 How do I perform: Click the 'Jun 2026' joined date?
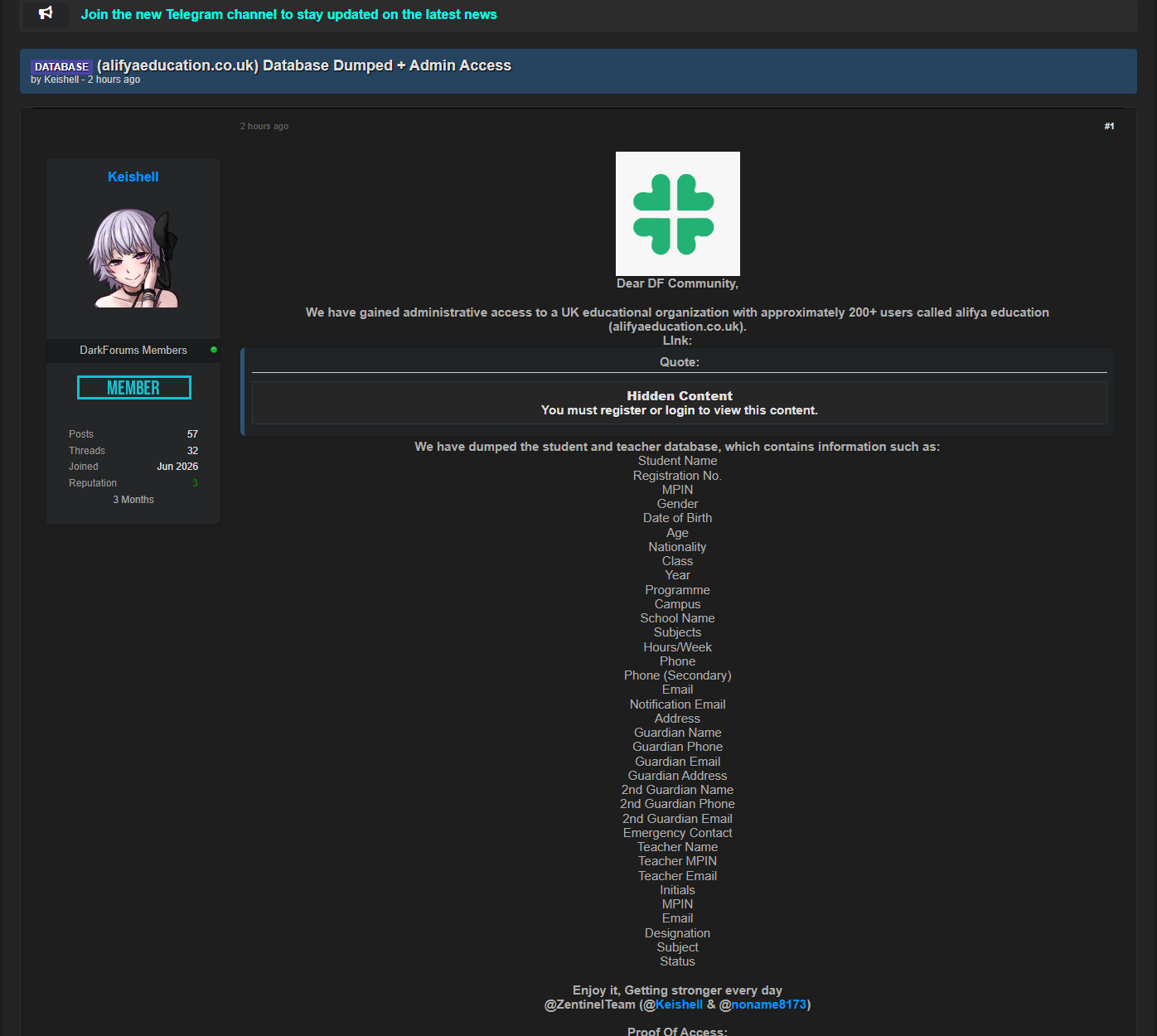pos(177,467)
